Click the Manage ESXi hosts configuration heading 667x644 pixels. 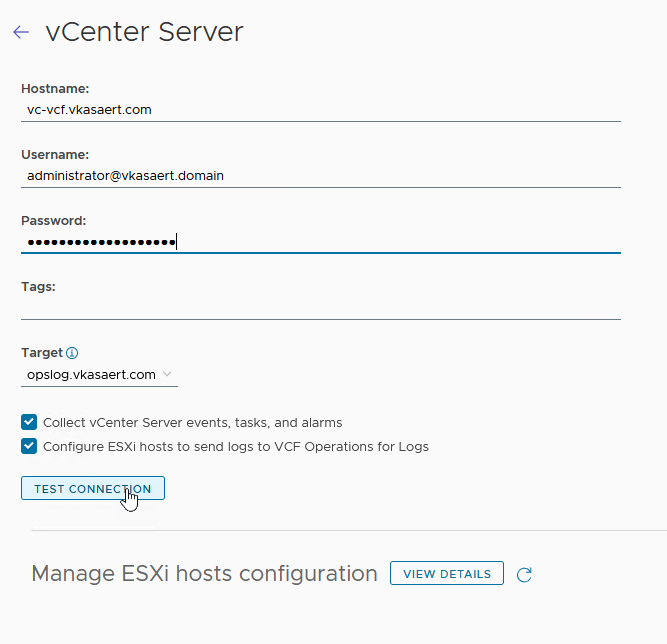click(204, 573)
